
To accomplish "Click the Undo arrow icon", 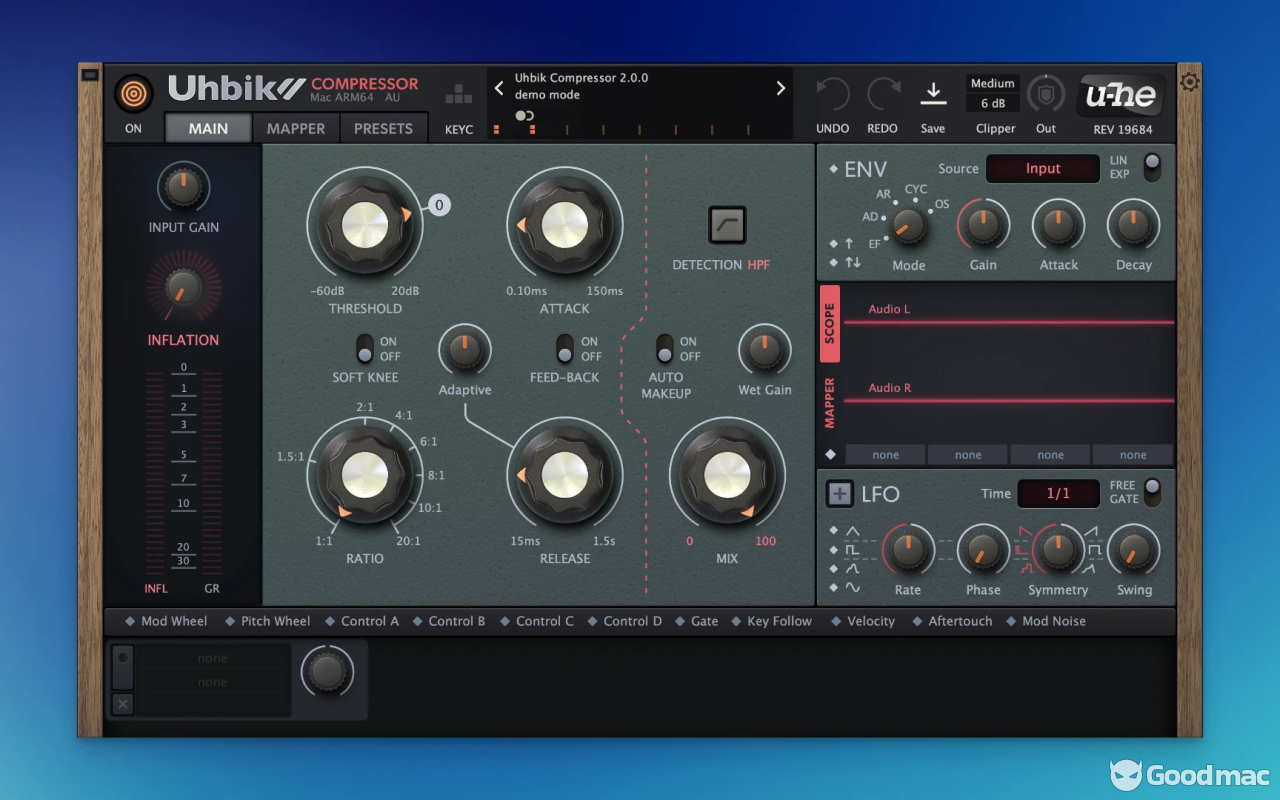I will (x=832, y=95).
